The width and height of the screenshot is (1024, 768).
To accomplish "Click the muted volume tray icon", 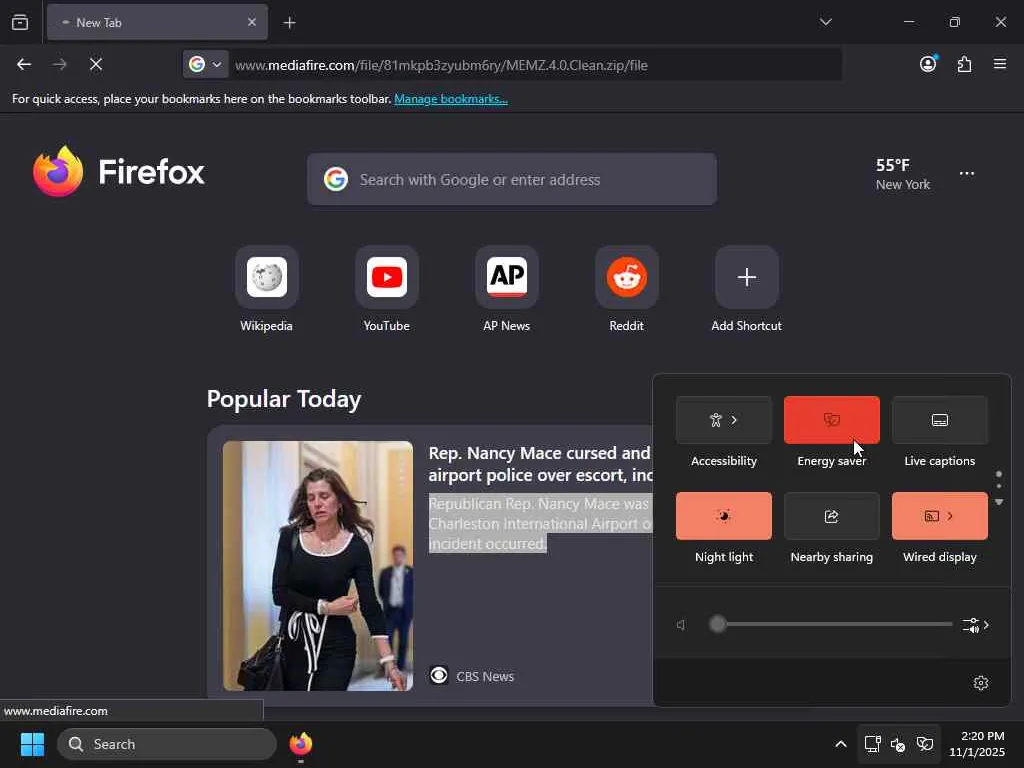I will tap(898, 744).
